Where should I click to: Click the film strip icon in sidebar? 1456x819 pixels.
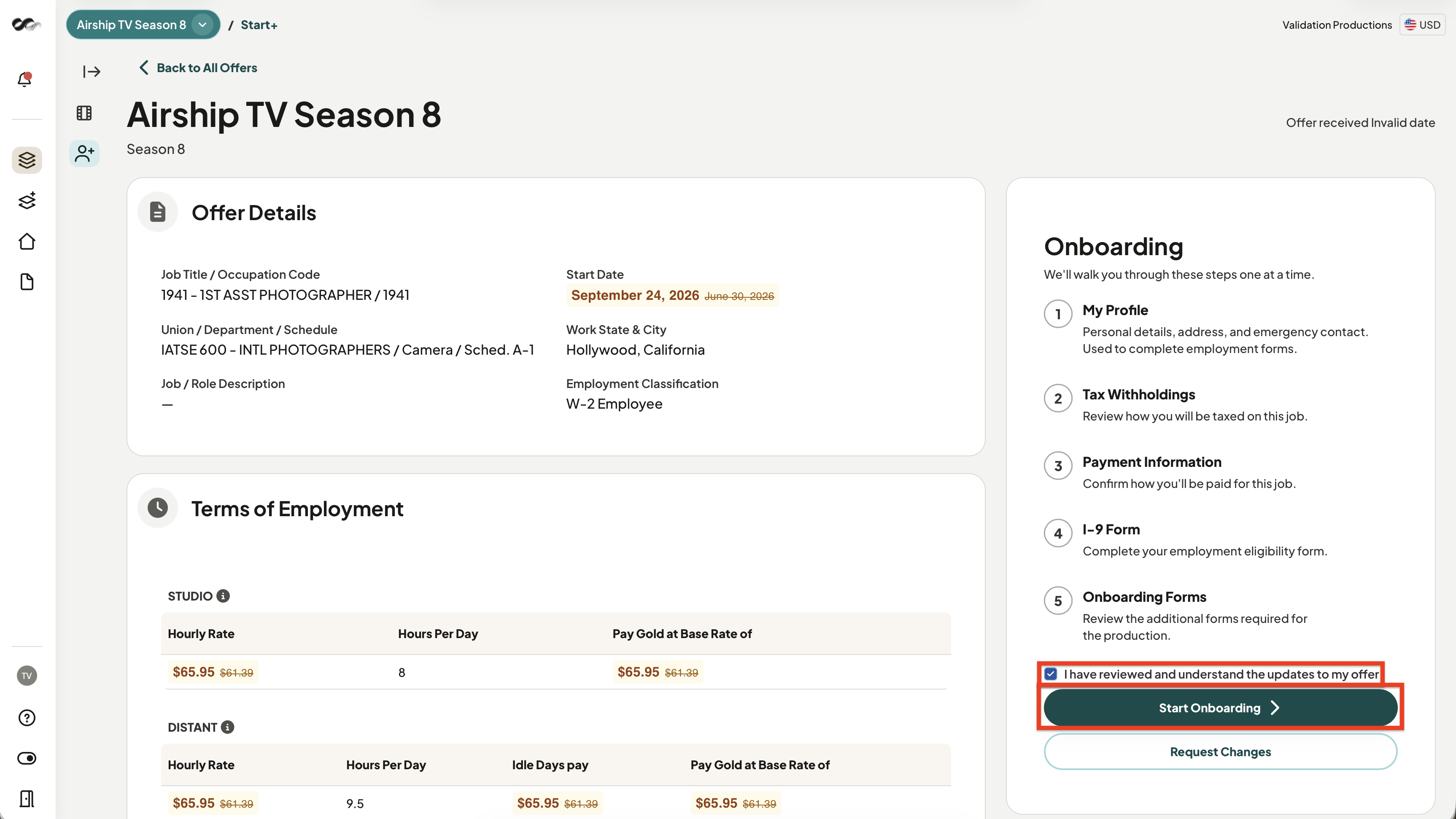(84, 113)
